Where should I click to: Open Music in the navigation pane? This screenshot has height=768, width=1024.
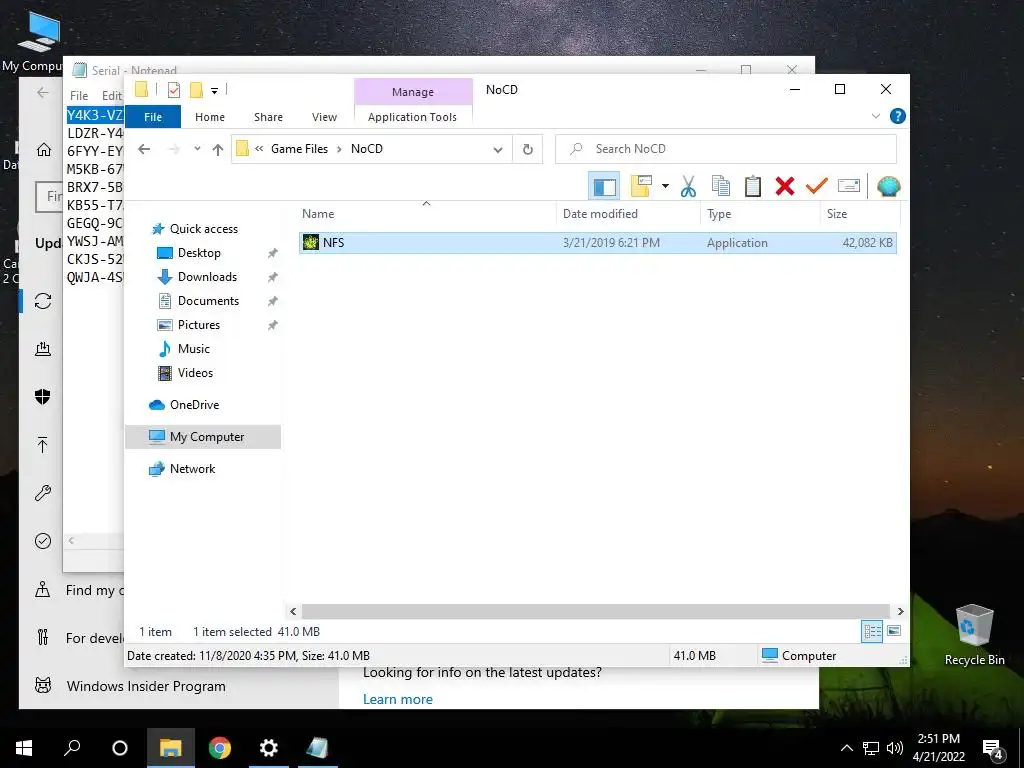tap(193, 349)
